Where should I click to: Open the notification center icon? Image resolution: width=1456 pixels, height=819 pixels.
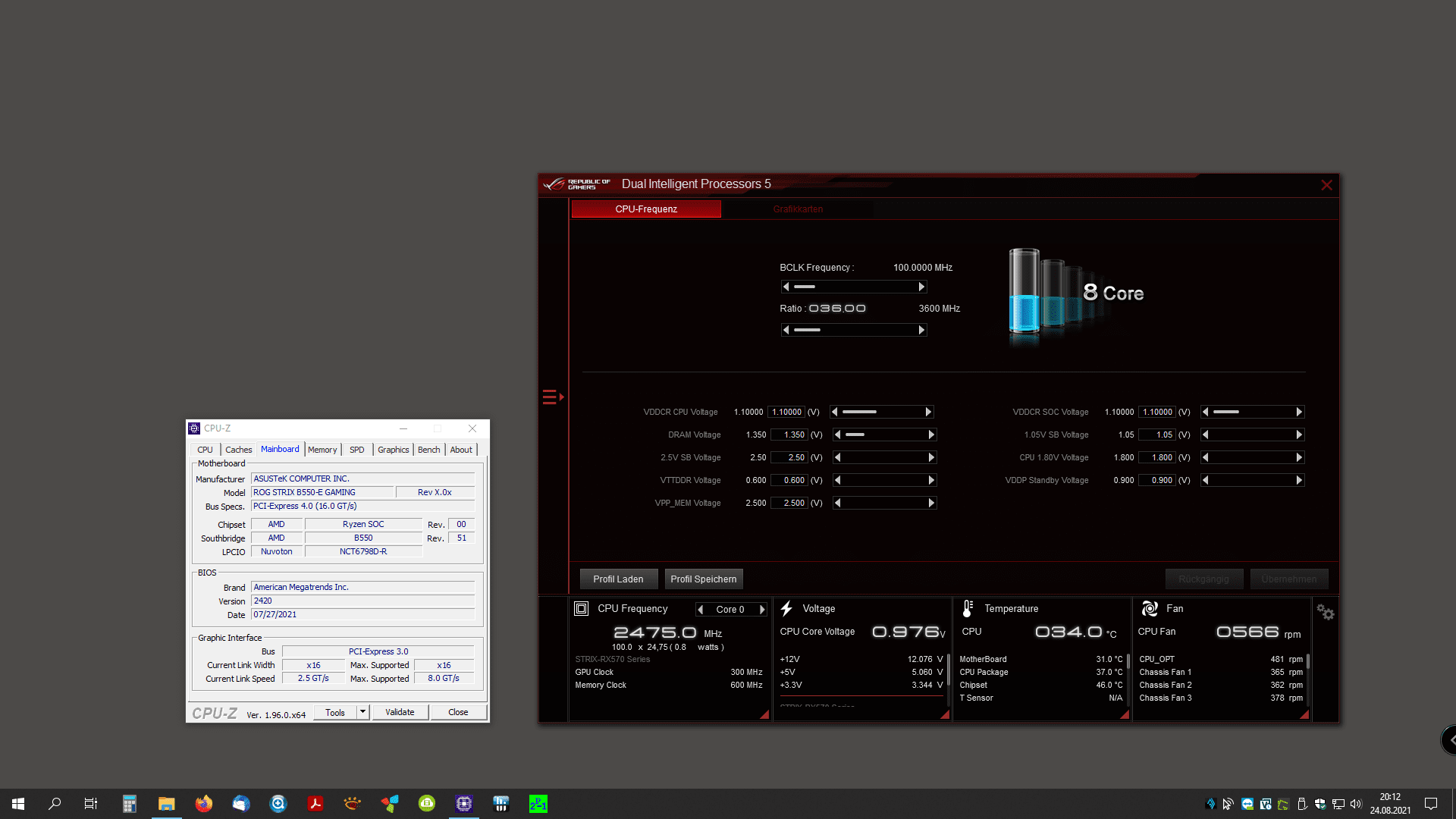[1431, 804]
